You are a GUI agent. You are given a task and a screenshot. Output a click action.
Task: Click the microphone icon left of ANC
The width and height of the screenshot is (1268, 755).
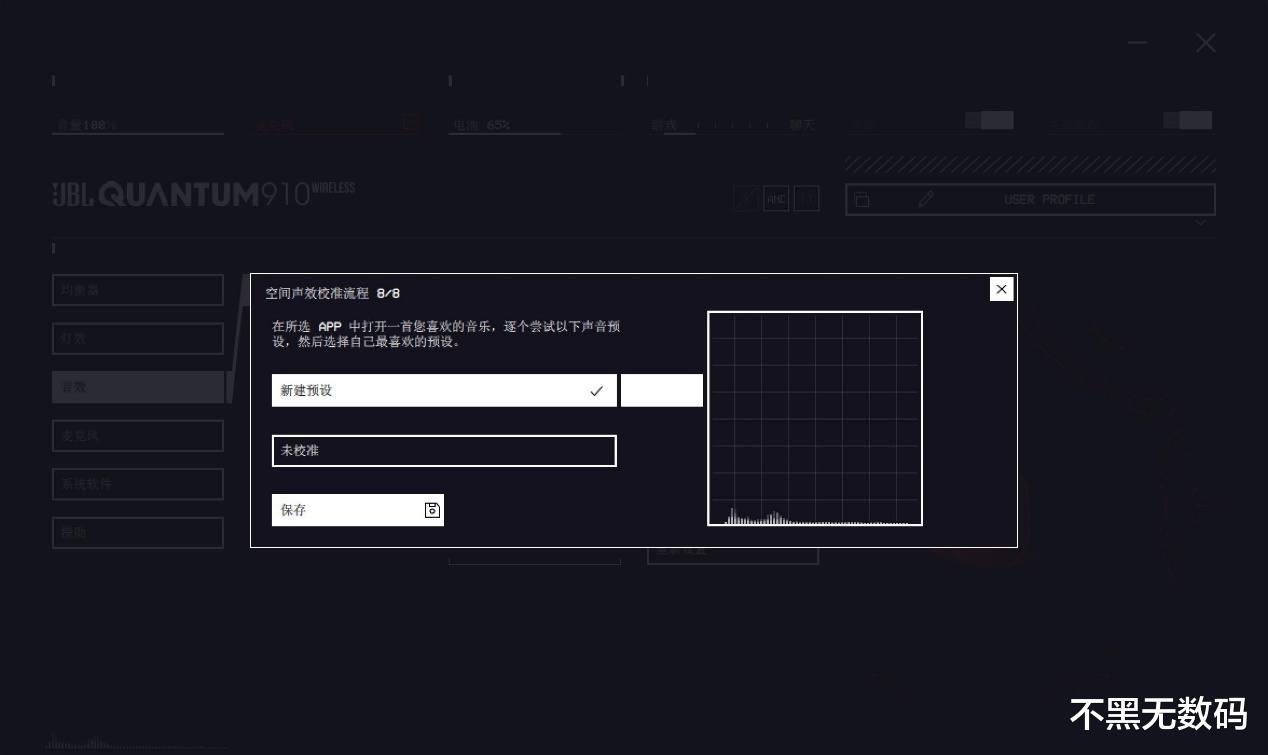click(x=746, y=198)
